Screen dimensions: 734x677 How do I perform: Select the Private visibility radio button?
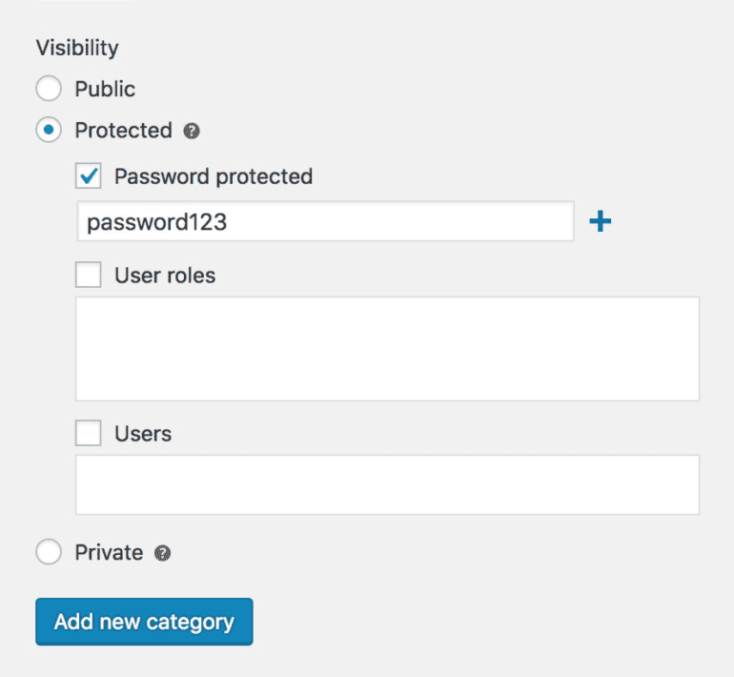pos(49,552)
